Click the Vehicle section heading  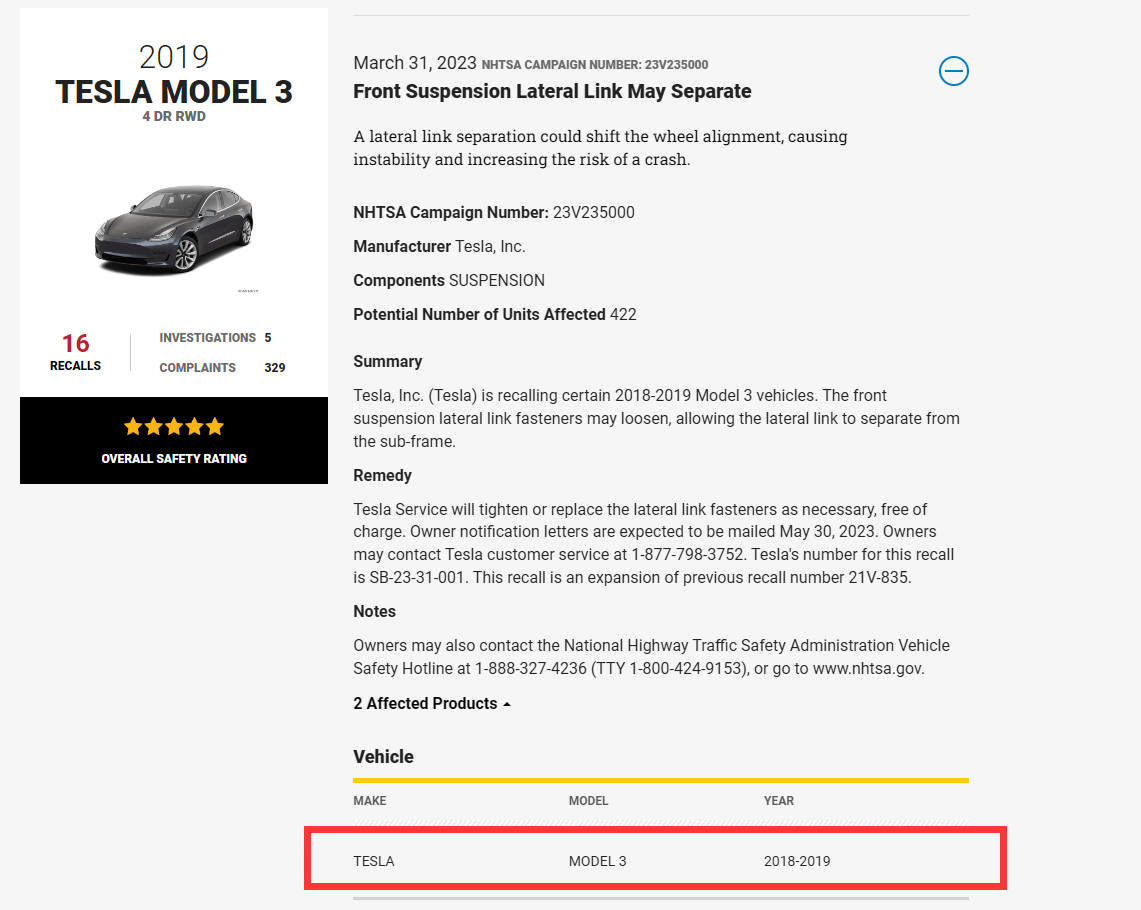point(383,757)
